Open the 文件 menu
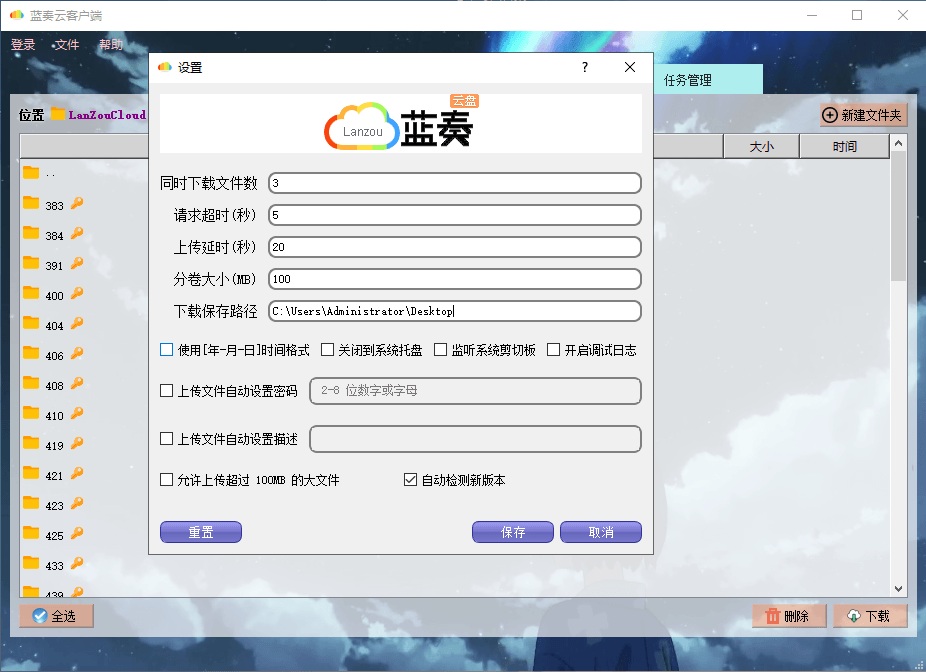This screenshot has width=926, height=672. pos(67,45)
